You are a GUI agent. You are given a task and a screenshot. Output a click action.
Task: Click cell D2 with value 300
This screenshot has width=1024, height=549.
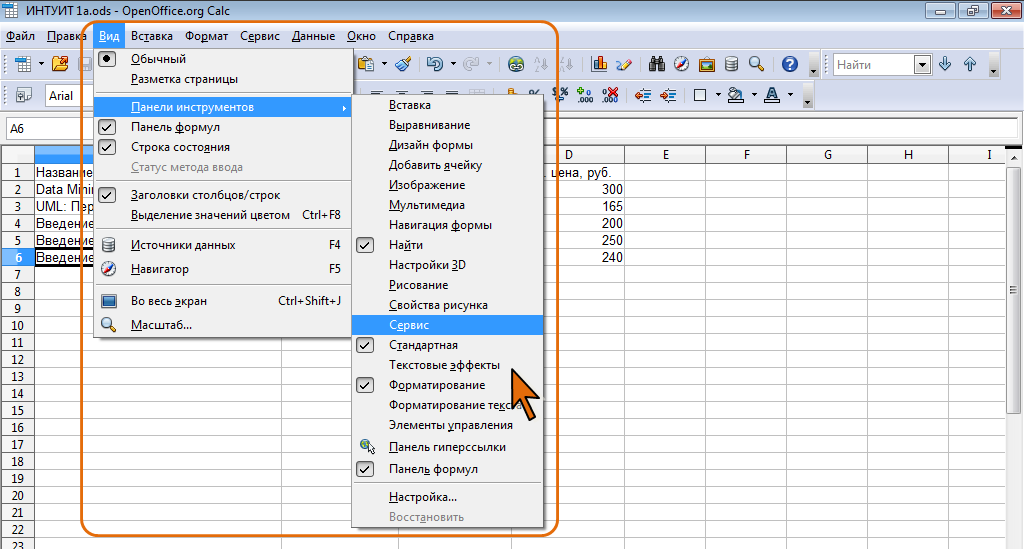click(568, 190)
